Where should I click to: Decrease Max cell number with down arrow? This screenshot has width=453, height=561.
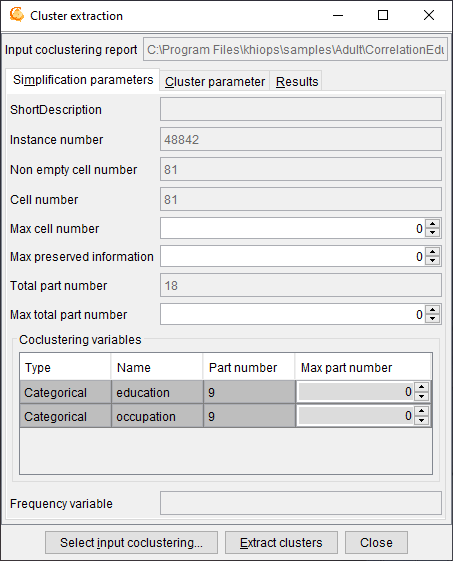point(433,233)
